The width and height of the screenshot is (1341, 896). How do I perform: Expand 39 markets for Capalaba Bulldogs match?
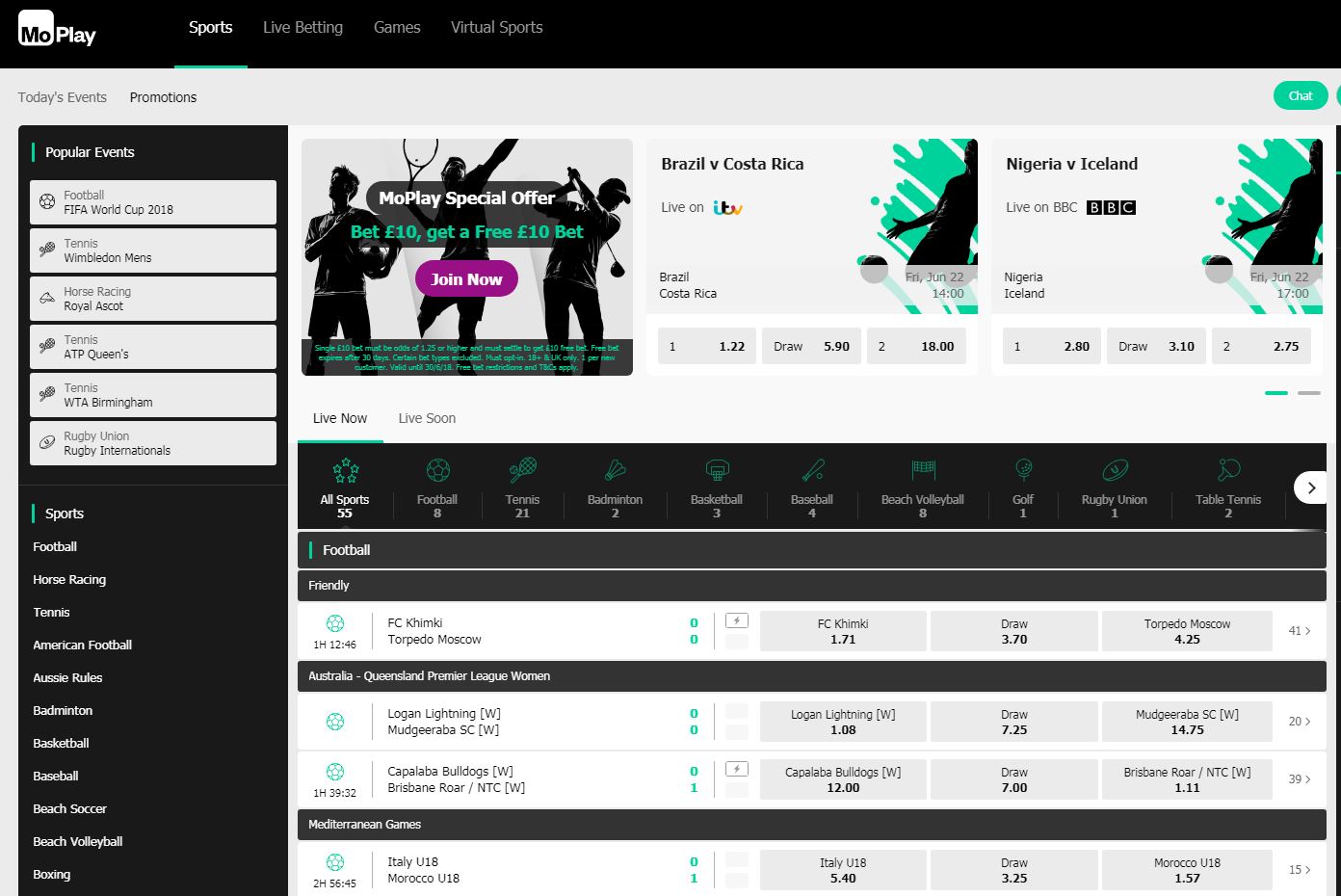coord(1300,779)
